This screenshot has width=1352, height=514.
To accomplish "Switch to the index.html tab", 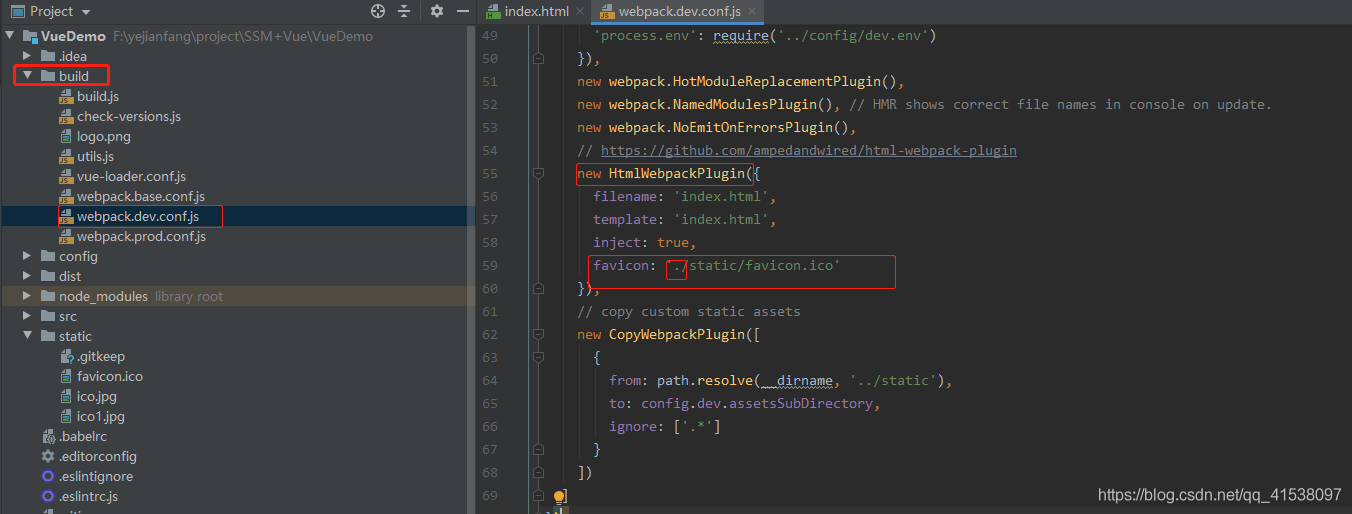I will tap(536, 11).
